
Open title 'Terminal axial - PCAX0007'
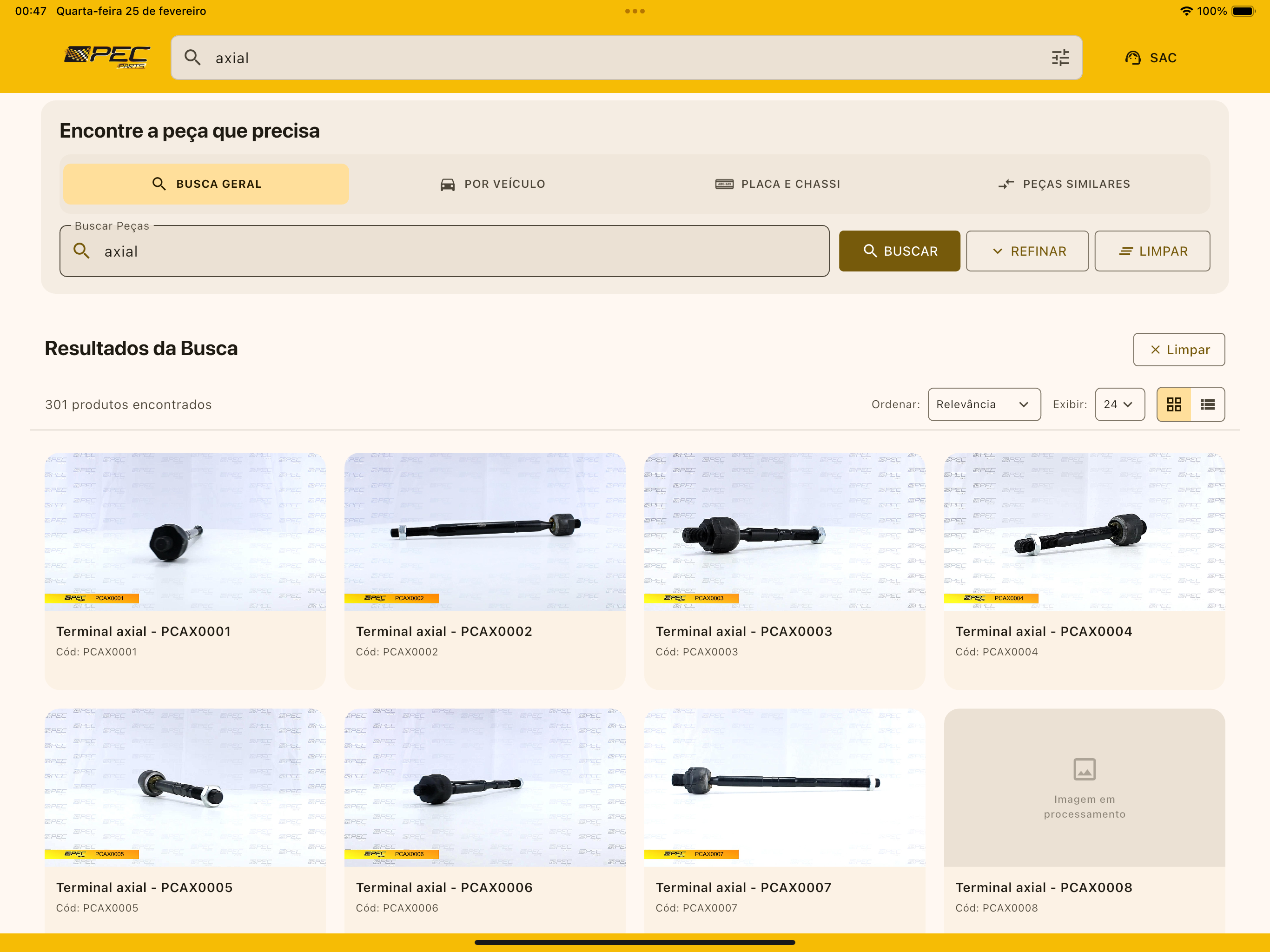[x=743, y=887]
